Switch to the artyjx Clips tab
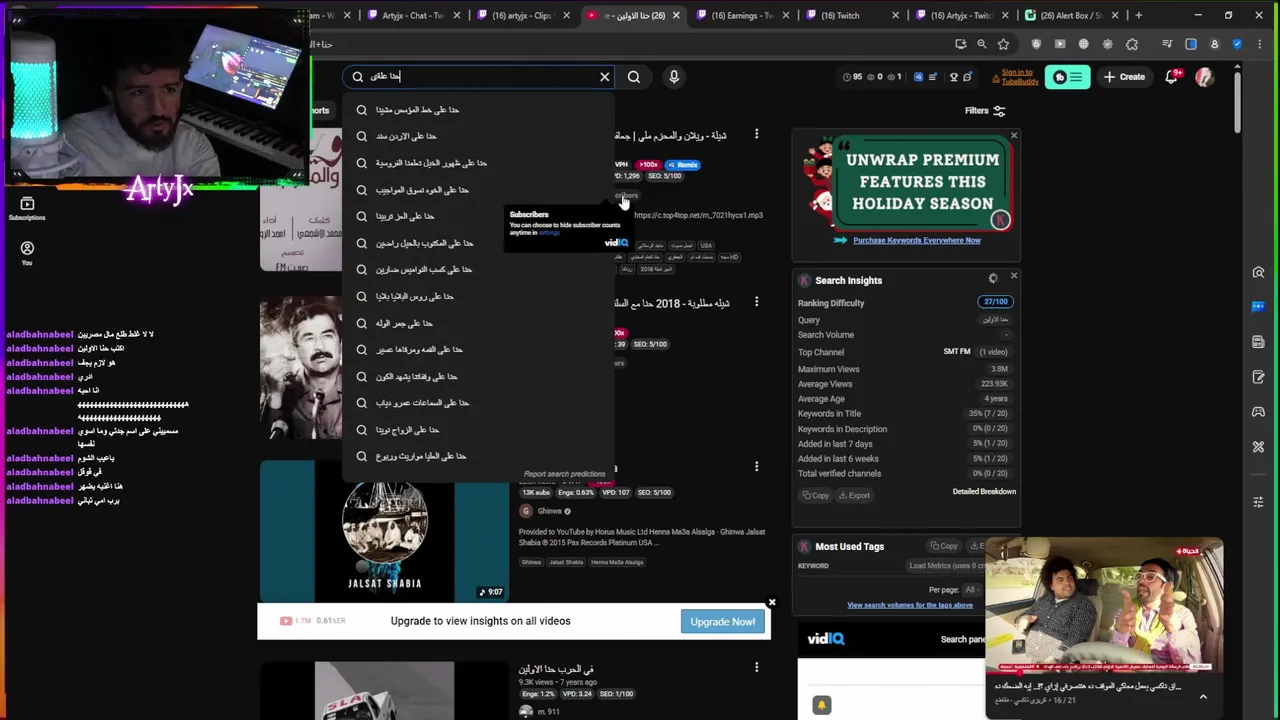 [x=522, y=15]
